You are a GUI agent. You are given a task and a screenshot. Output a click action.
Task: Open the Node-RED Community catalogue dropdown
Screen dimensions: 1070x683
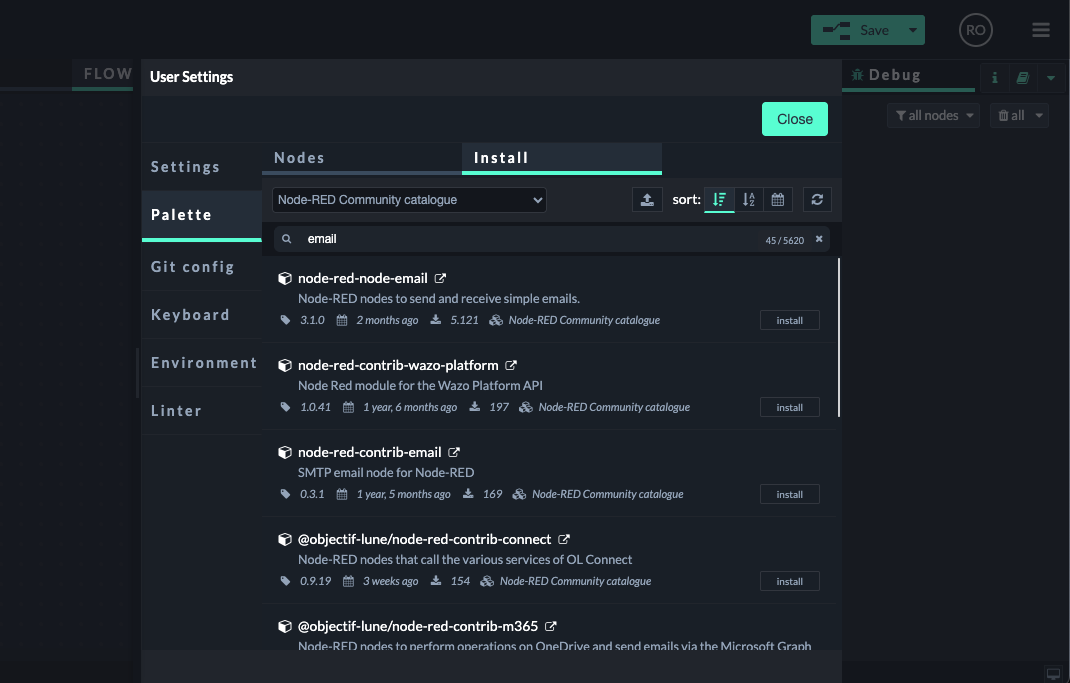409,199
